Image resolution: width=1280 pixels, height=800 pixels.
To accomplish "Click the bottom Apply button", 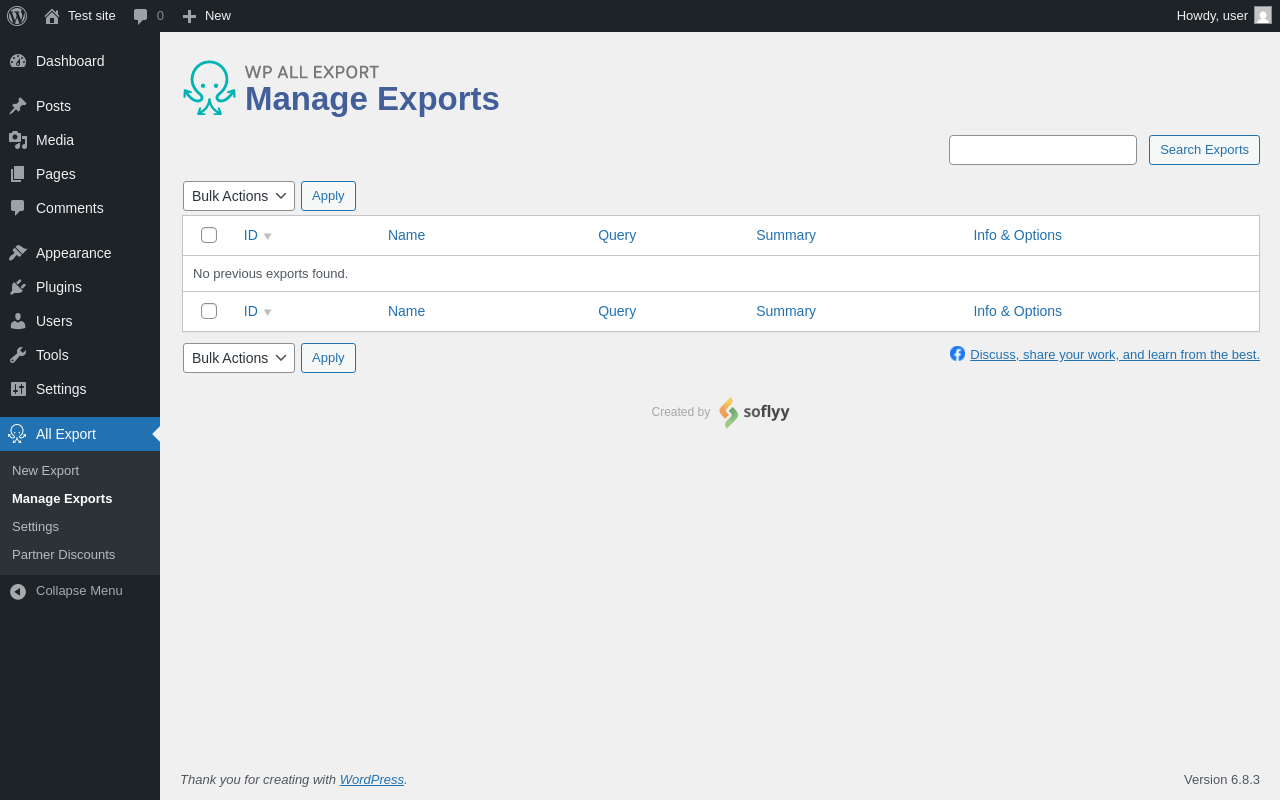I will click(x=328, y=358).
